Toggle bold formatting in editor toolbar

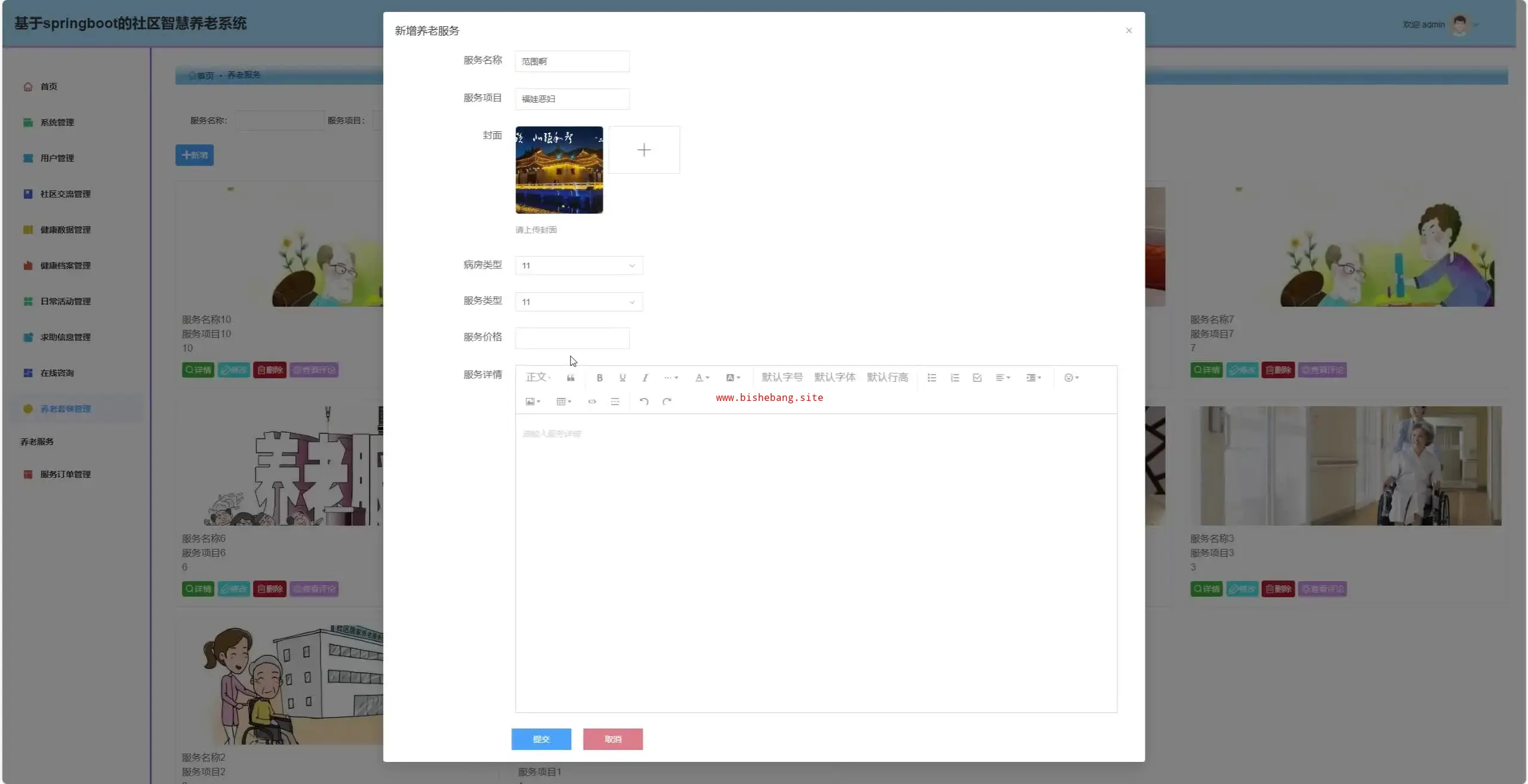pyautogui.click(x=599, y=378)
